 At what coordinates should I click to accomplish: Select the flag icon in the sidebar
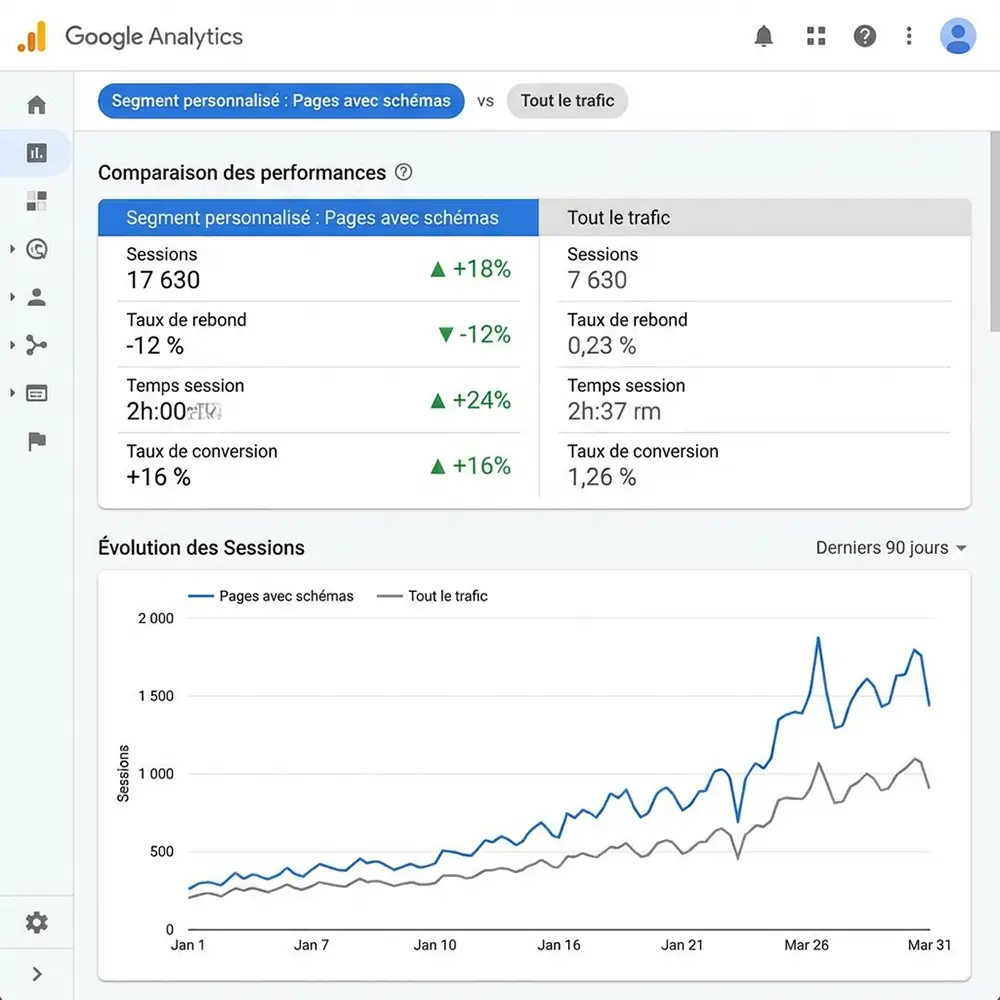coord(36,441)
